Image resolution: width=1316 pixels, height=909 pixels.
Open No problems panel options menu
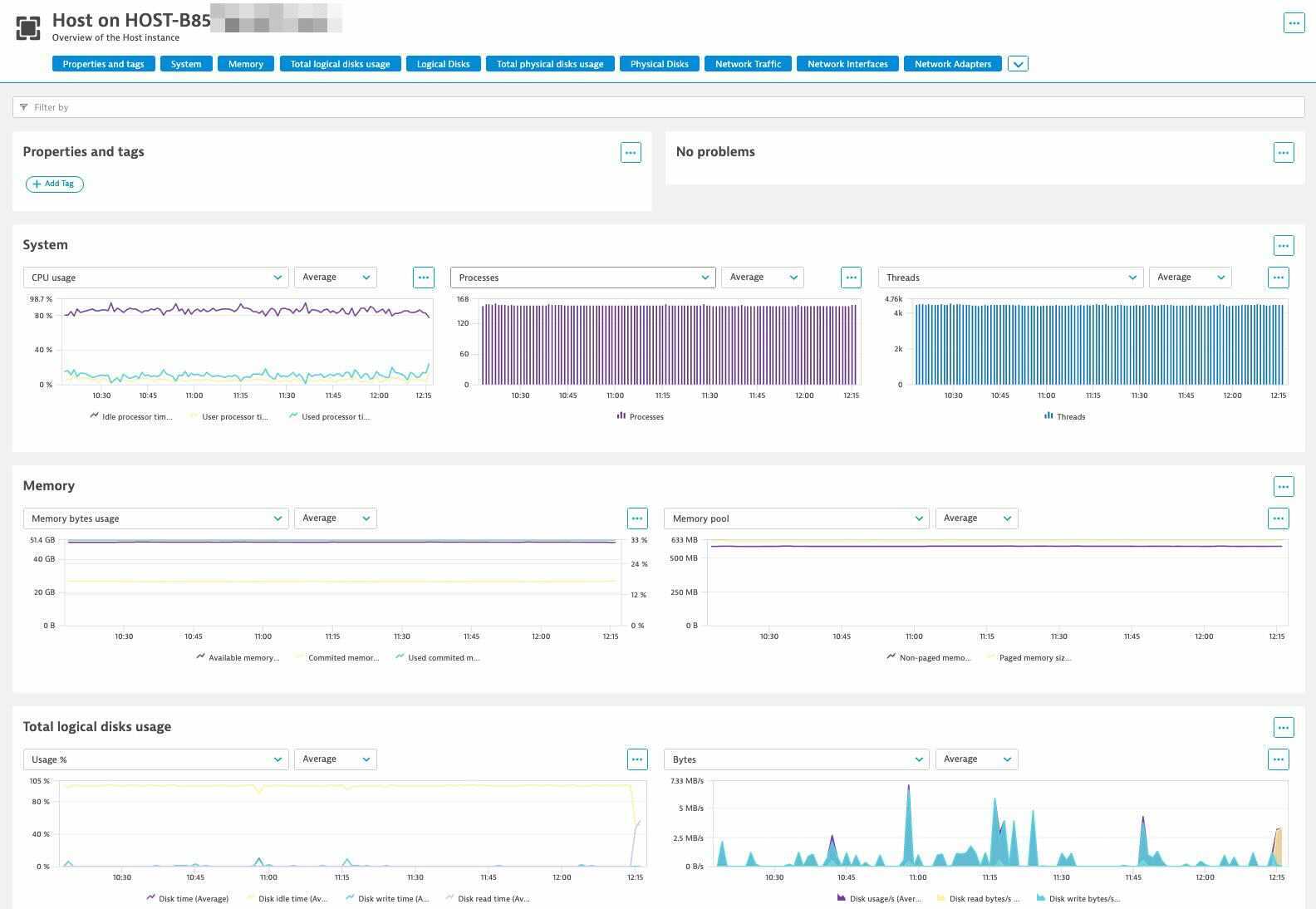click(x=1284, y=153)
